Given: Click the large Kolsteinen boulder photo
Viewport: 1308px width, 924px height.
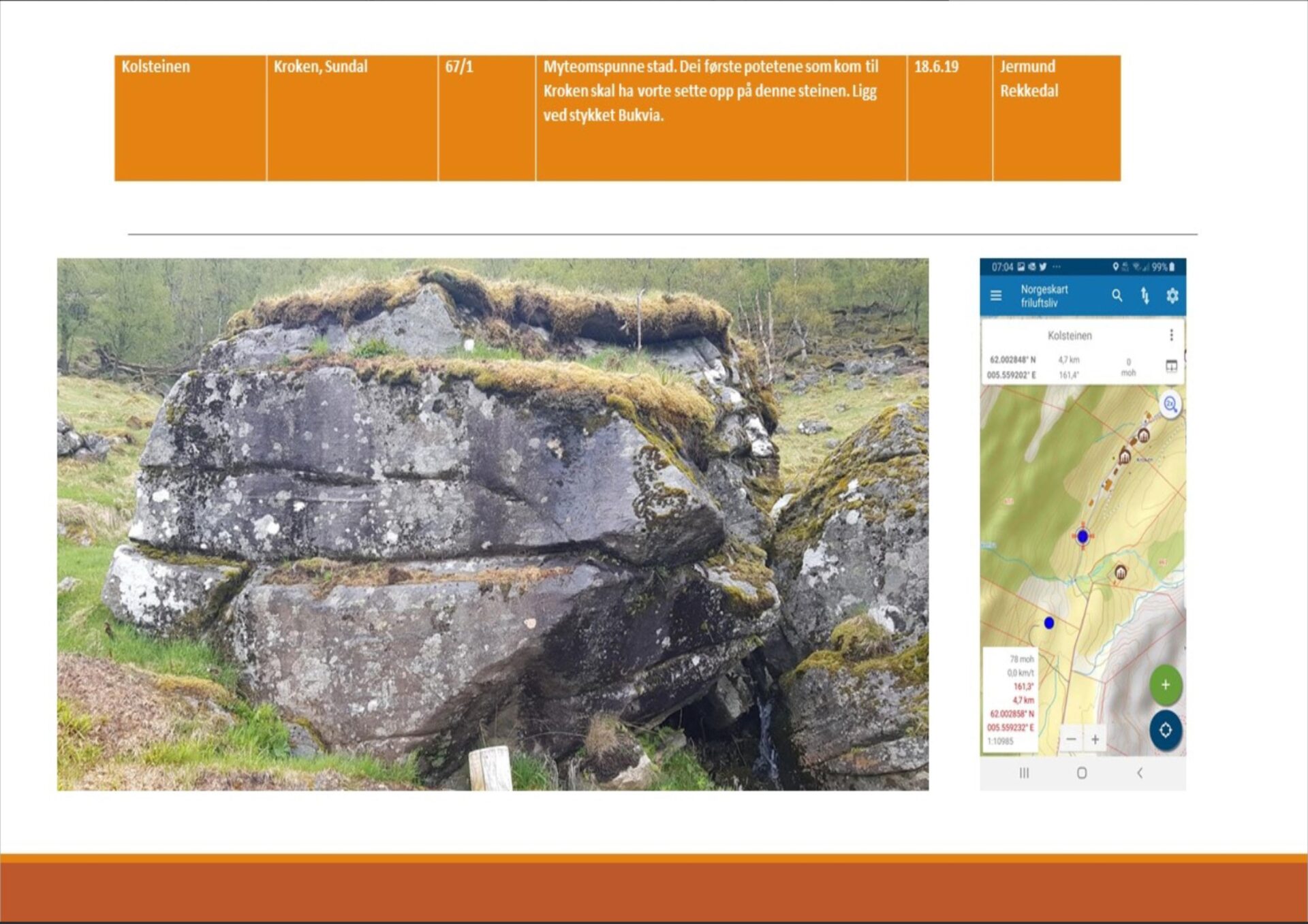Looking at the screenshot, I should click(493, 524).
